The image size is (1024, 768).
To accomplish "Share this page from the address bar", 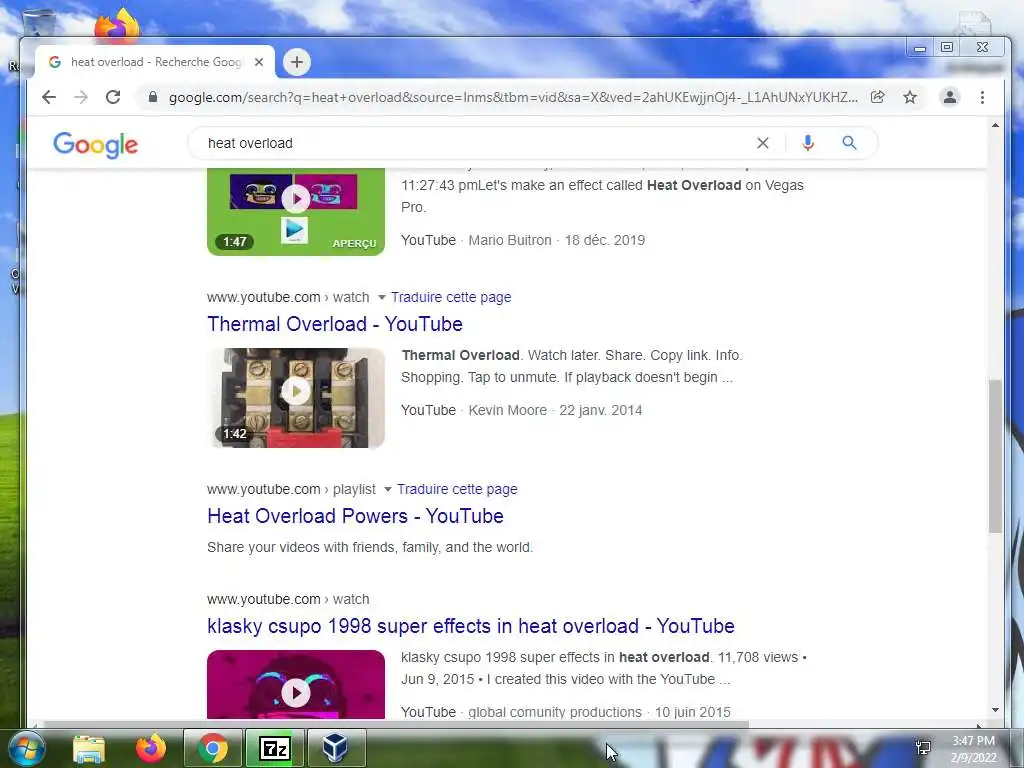I will [878, 97].
